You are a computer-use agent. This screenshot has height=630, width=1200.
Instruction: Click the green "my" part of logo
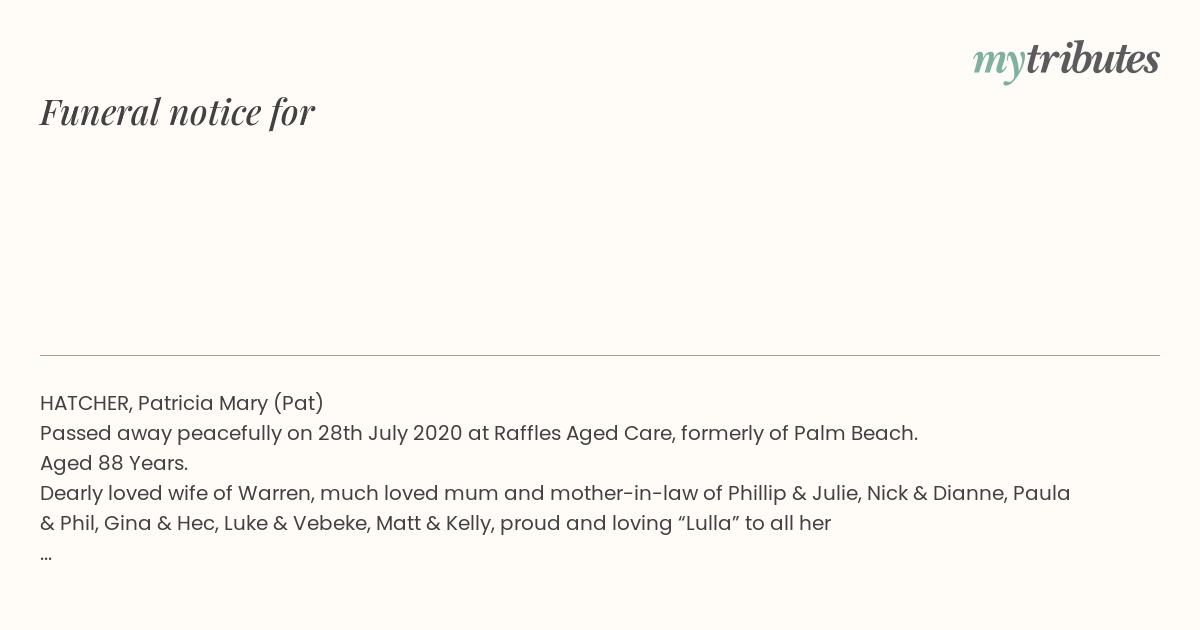998,64
